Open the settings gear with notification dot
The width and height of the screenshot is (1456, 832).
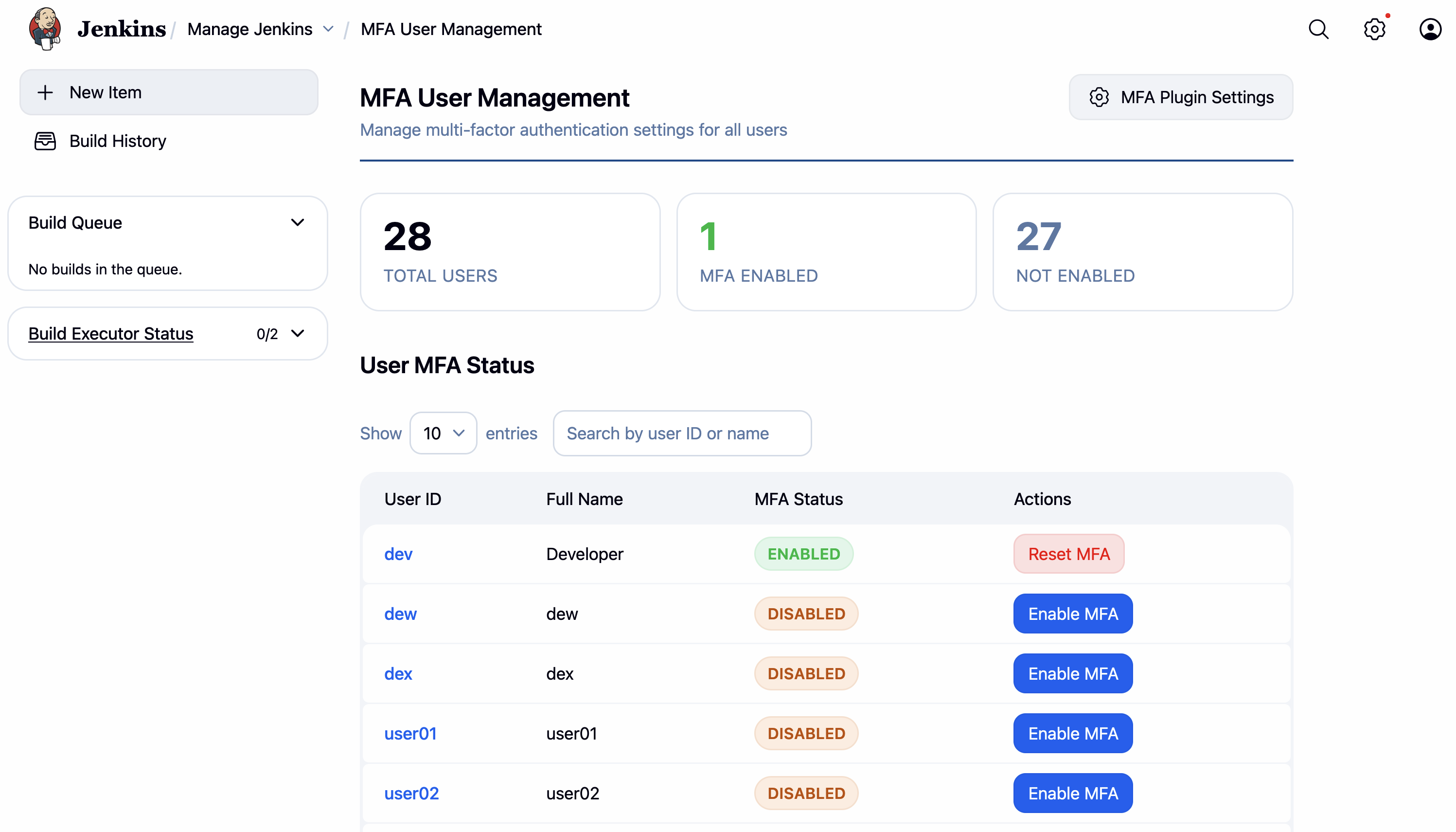tap(1374, 29)
